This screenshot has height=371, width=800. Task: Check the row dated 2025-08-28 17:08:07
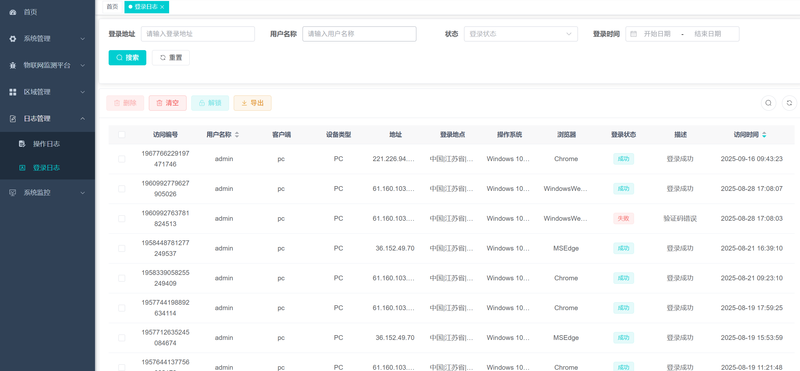coord(121,188)
